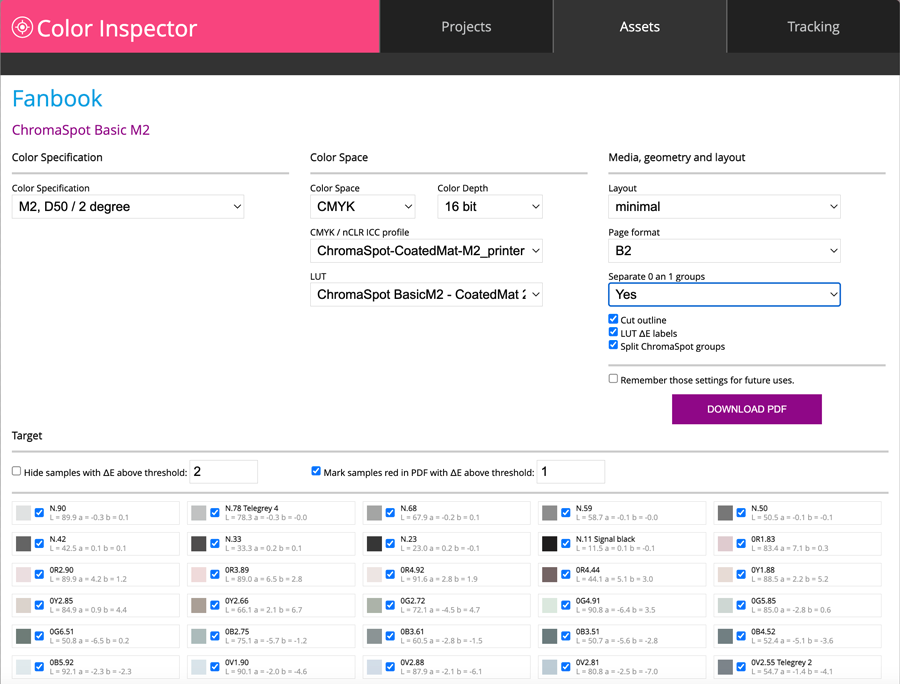Disable Split ChromaSpot groups
Screen dimensions: 900x684
coord(614,345)
